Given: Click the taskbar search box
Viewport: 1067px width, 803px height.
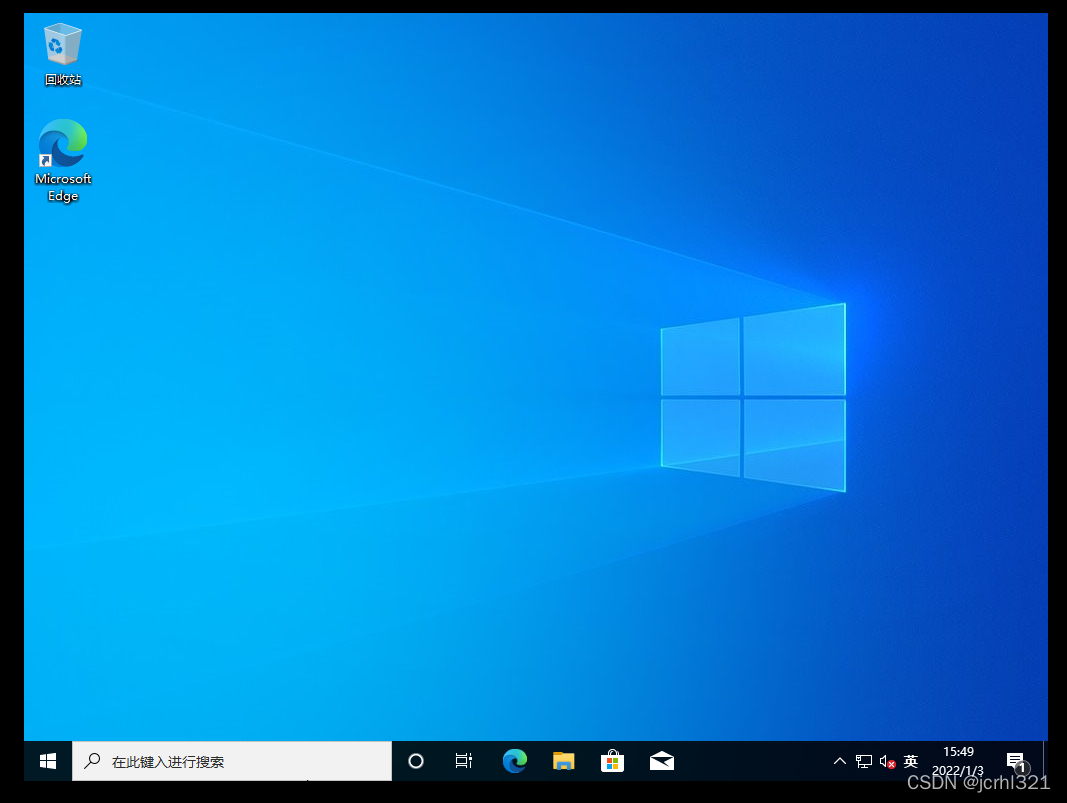Looking at the screenshot, I should pos(232,761).
